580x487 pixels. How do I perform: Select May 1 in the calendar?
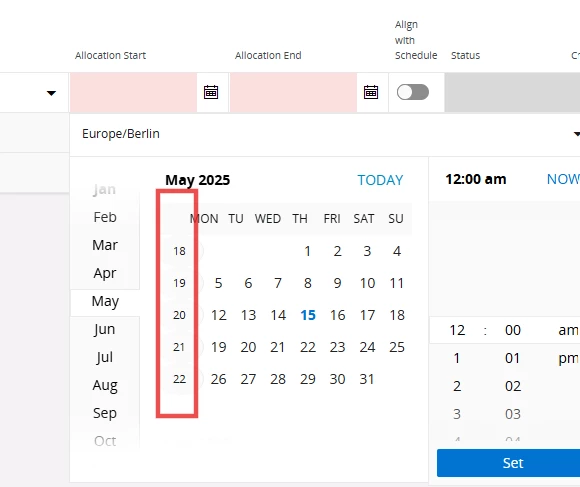coord(307,251)
